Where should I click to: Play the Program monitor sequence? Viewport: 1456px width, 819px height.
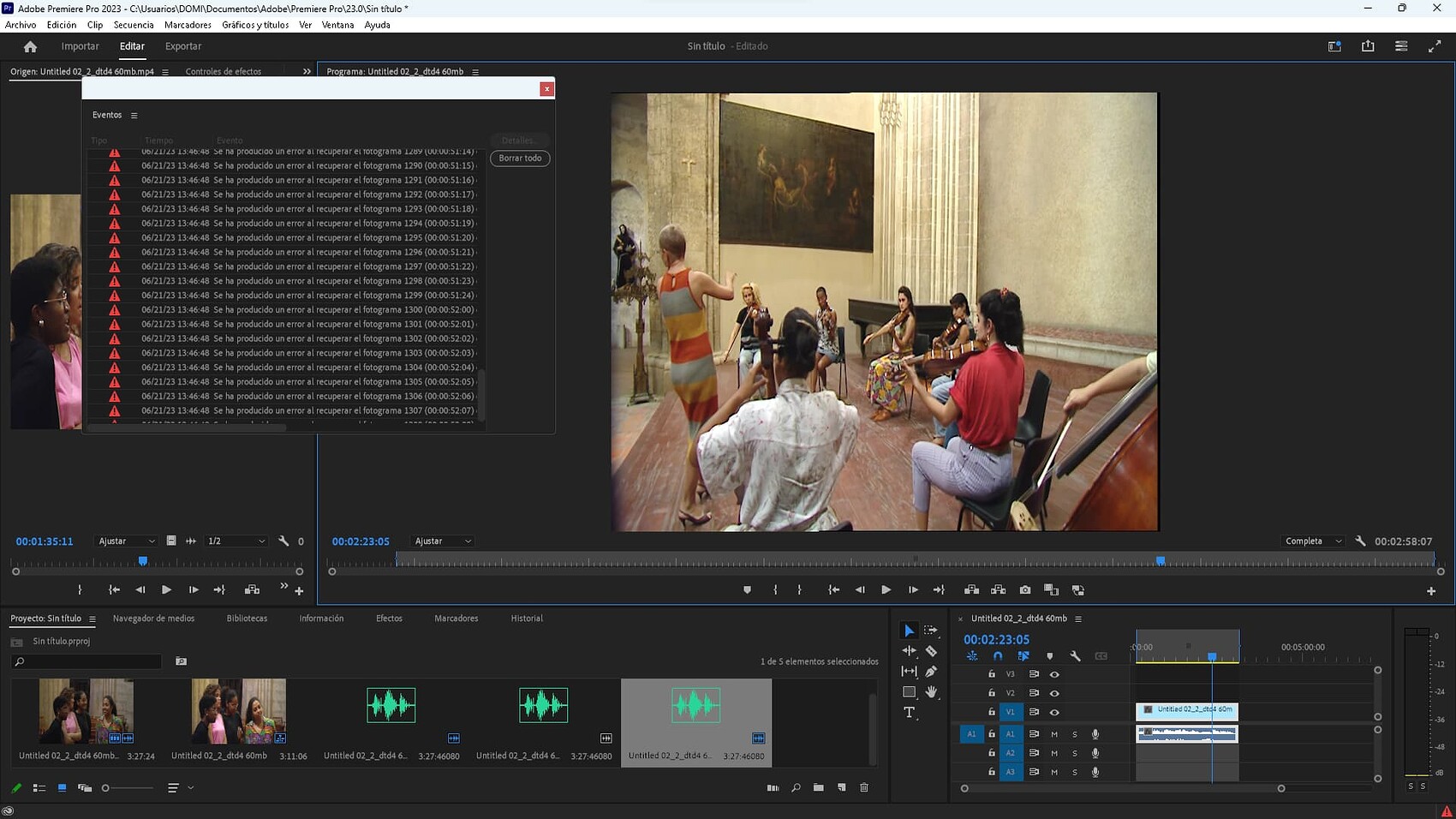(x=886, y=590)
